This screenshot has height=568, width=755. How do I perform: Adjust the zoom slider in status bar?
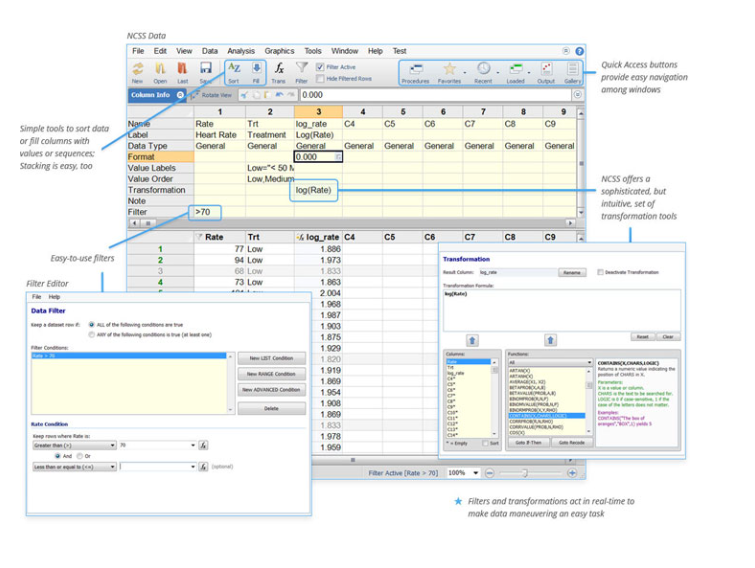tap(524, 472)
